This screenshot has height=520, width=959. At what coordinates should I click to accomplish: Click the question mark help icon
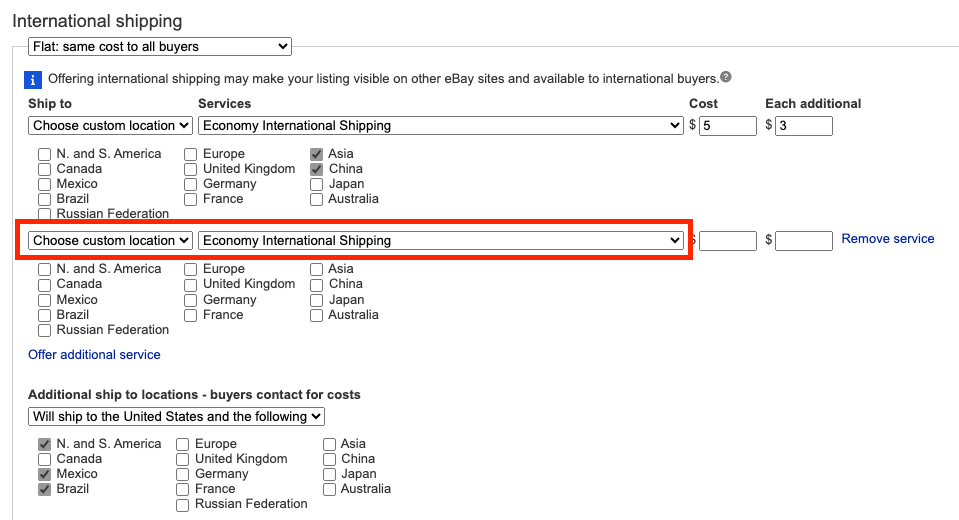[x=725, y=77]
